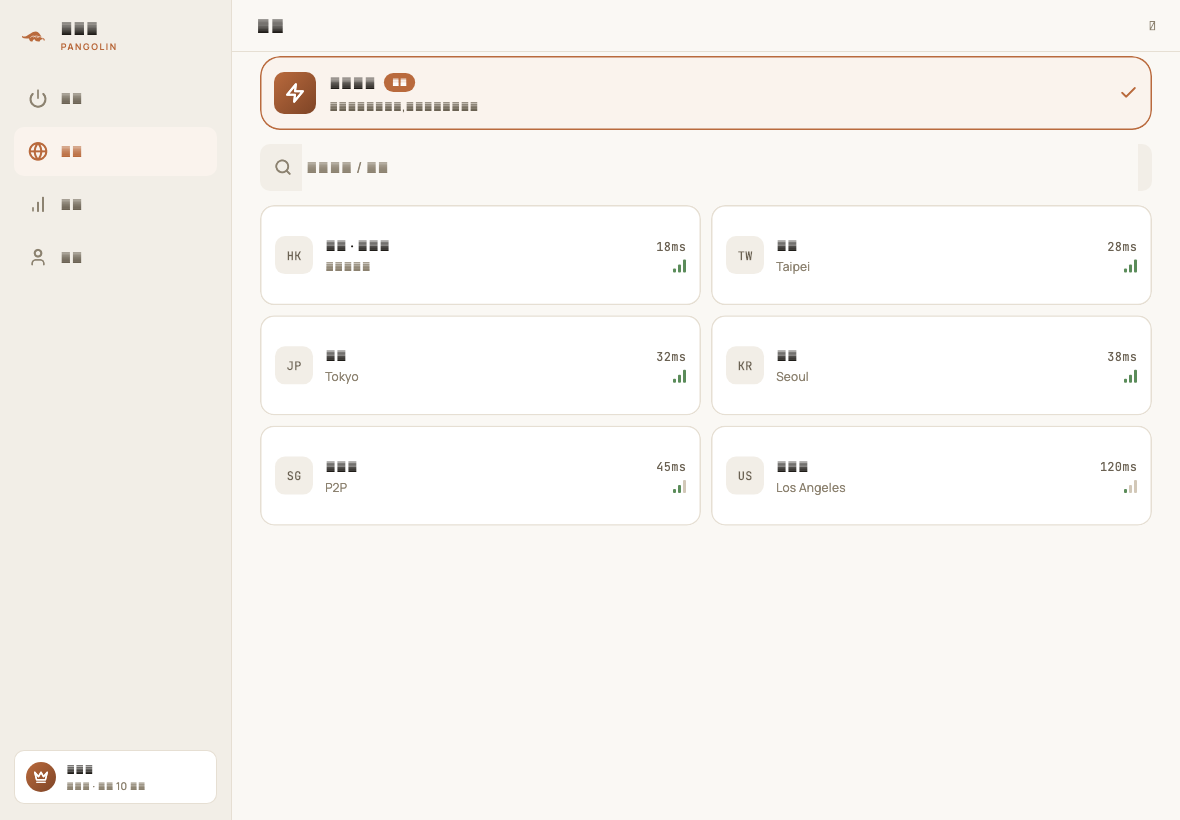1180x820 pixels.
Task: Click the lightning bolt auto-select icon
Action: coord(295,93)
